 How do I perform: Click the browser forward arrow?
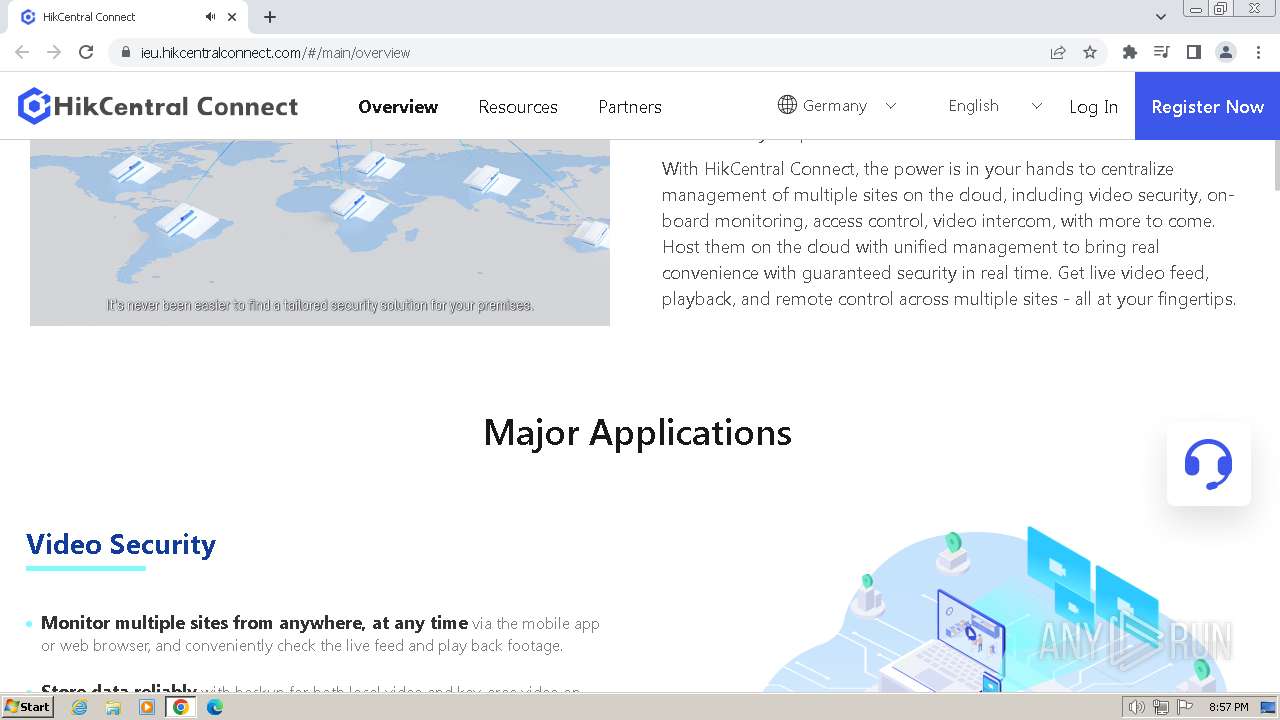point(54,52)
